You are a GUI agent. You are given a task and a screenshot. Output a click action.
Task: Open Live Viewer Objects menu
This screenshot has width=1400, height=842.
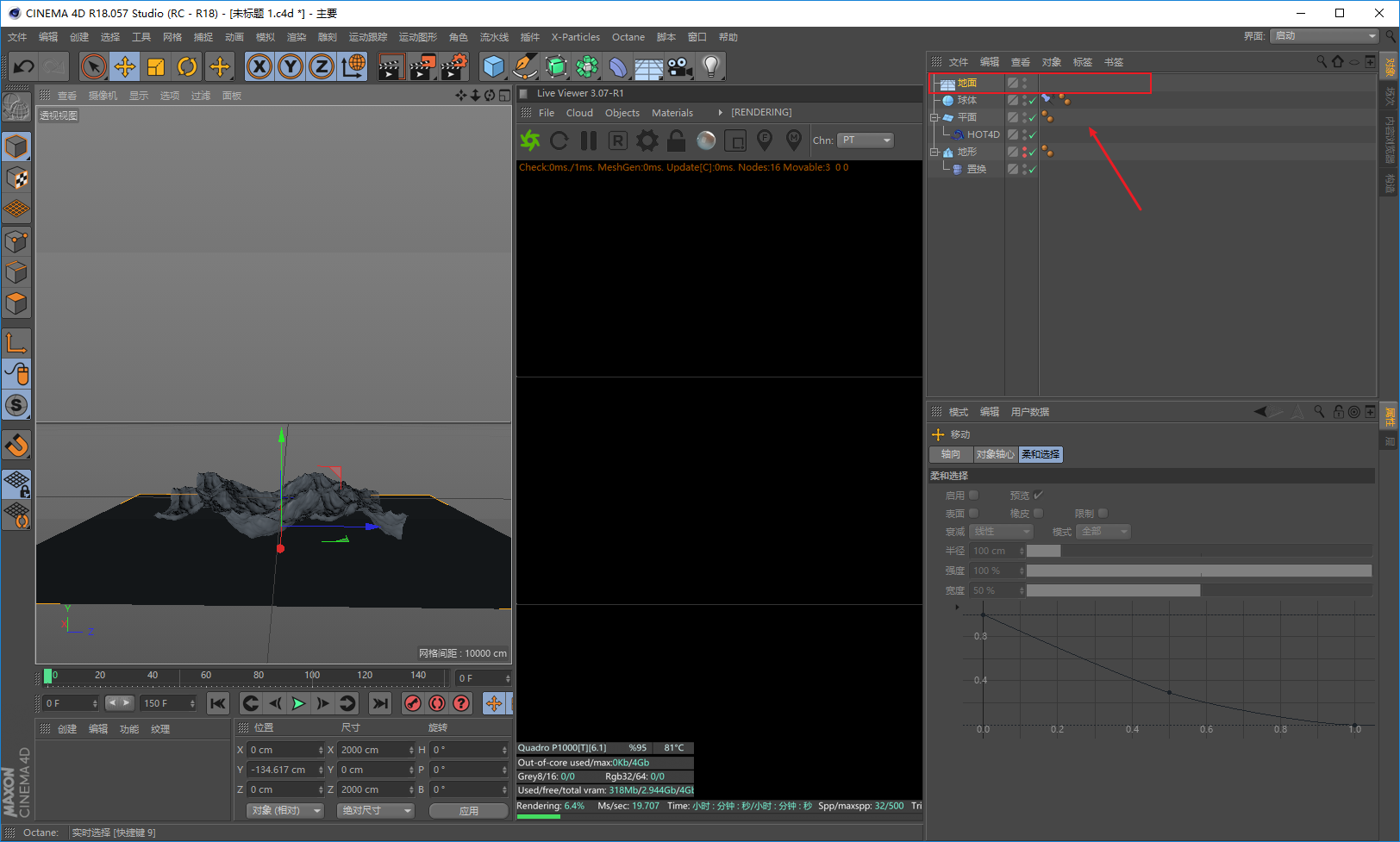tap(622, 113)
